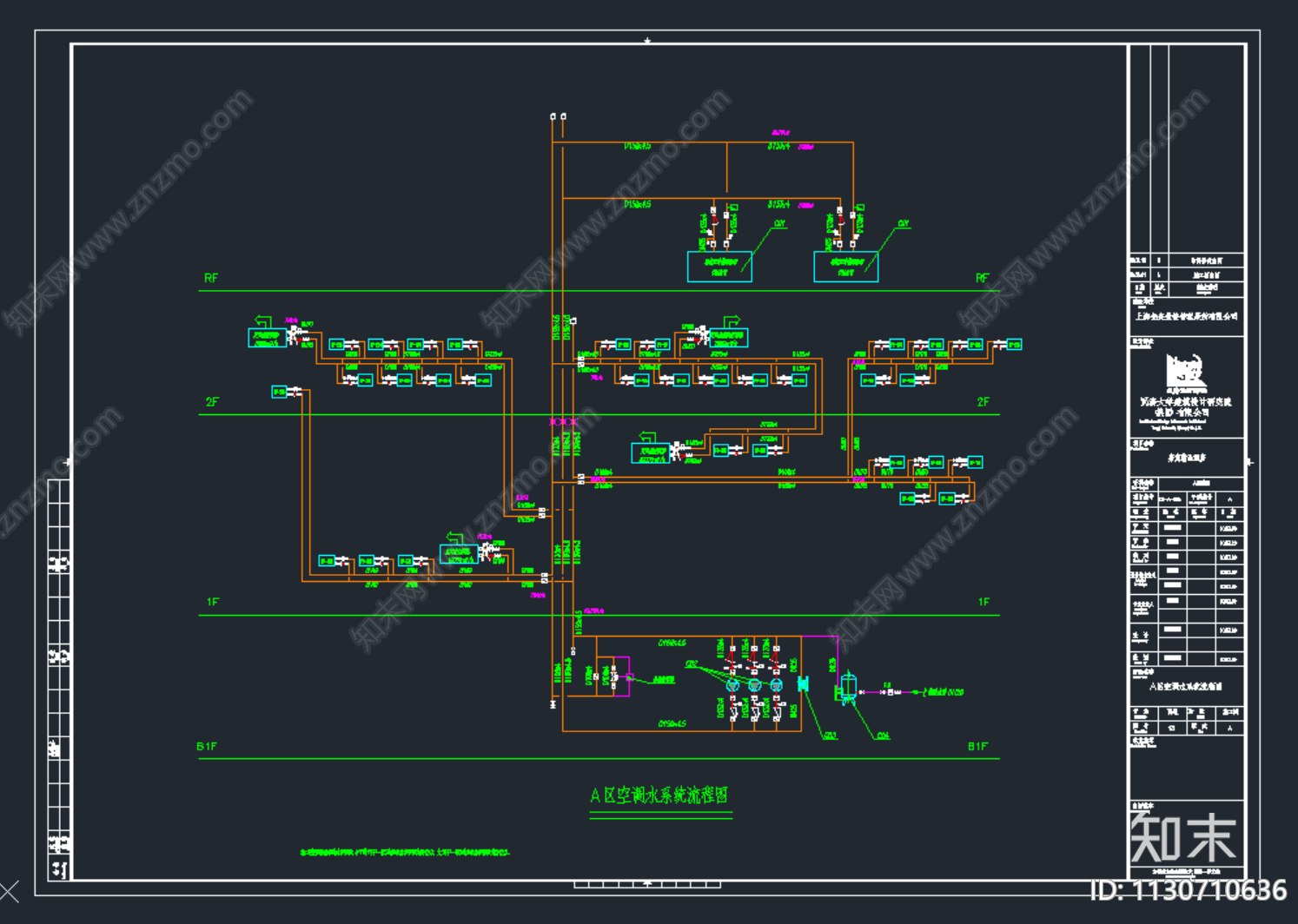
Task: Click the left rooftop equipment box
Action: tap(719, 267)
